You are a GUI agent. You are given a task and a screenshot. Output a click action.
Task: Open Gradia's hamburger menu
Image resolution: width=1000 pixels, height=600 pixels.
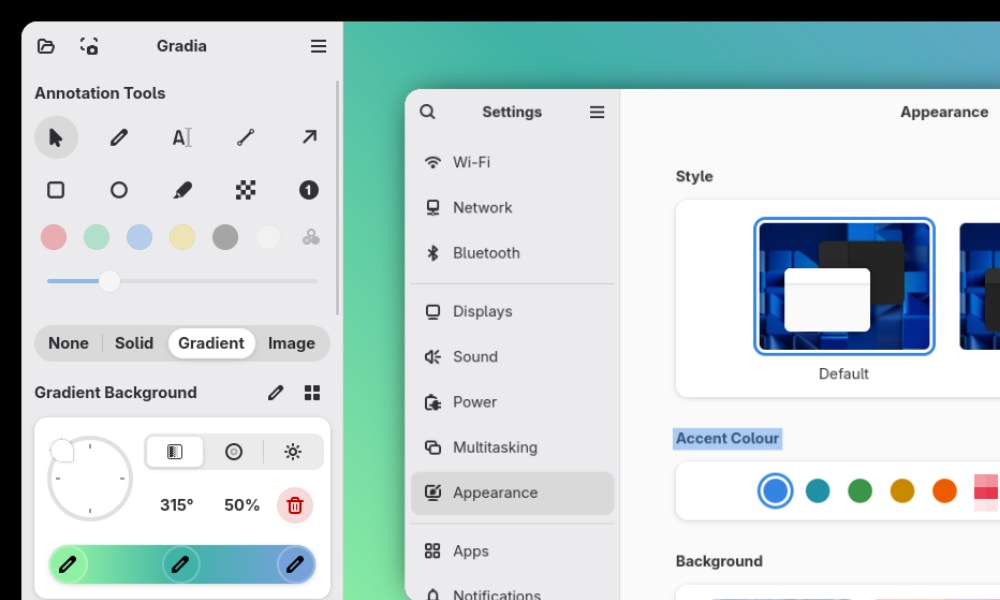(x=318, y=46)
